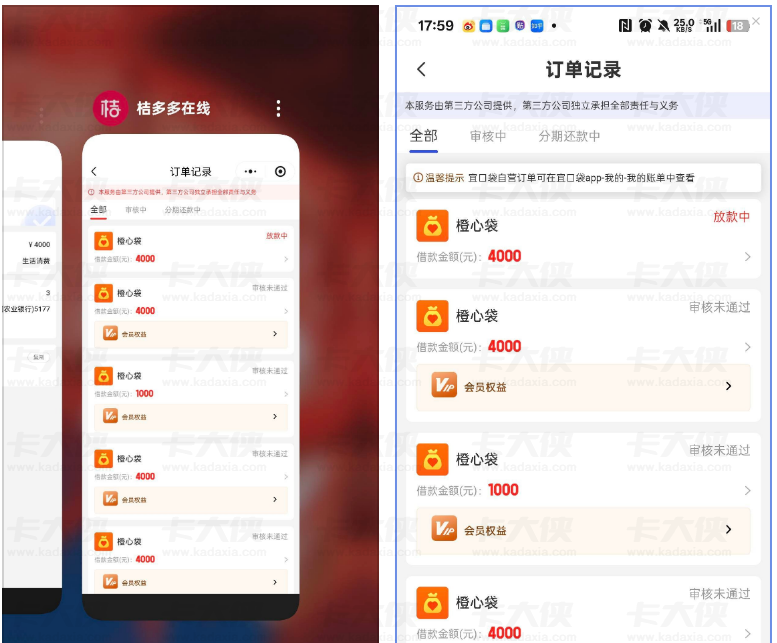This screenshot has width=777, height=643.
Task: Tap 会员权益 arrow under 4000 order on right
Action: (728, 385)
